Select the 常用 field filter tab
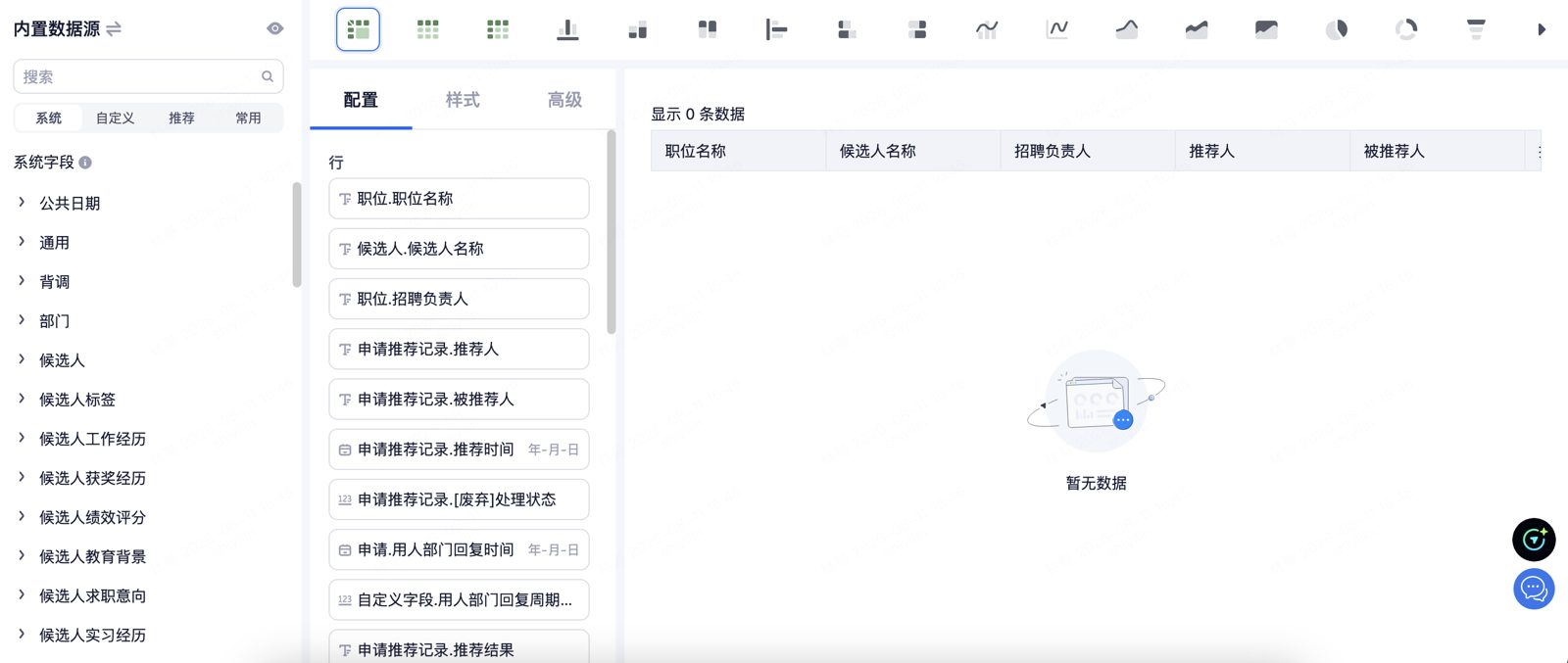 click(x=248, y=118)
